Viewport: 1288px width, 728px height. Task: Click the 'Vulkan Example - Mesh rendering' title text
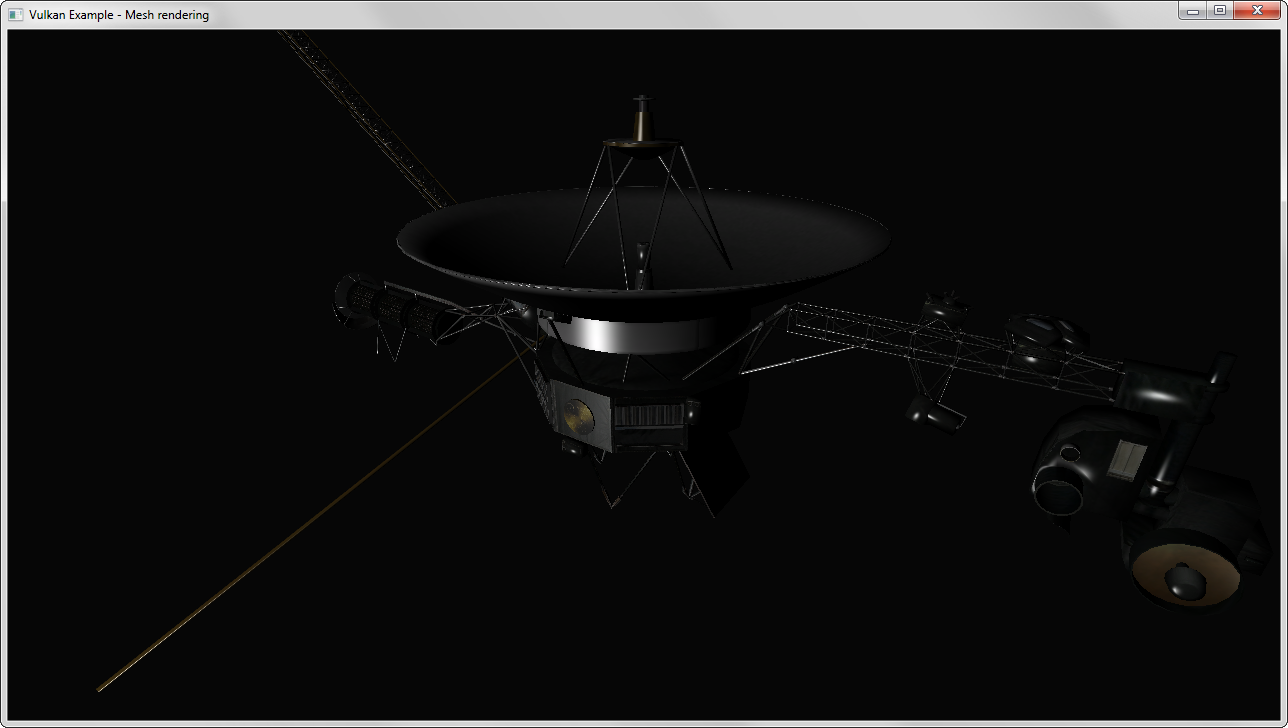point(119,14)
